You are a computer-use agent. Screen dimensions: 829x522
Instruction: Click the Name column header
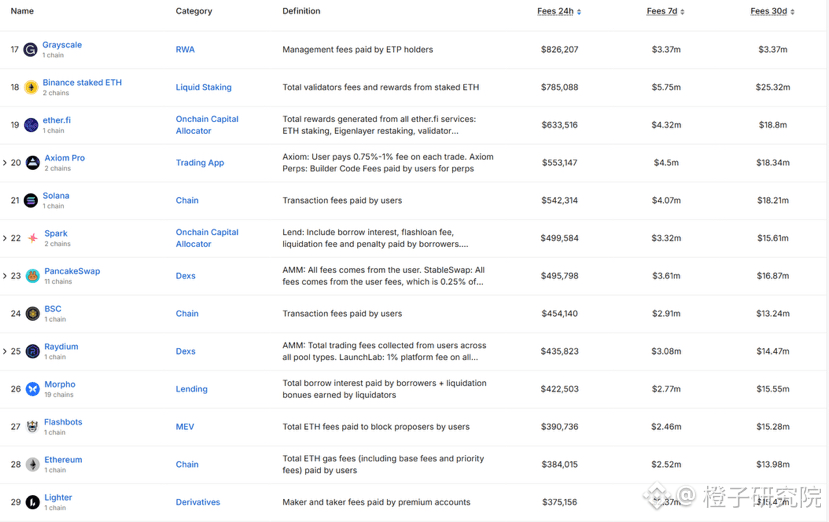[x=22, y=11]
